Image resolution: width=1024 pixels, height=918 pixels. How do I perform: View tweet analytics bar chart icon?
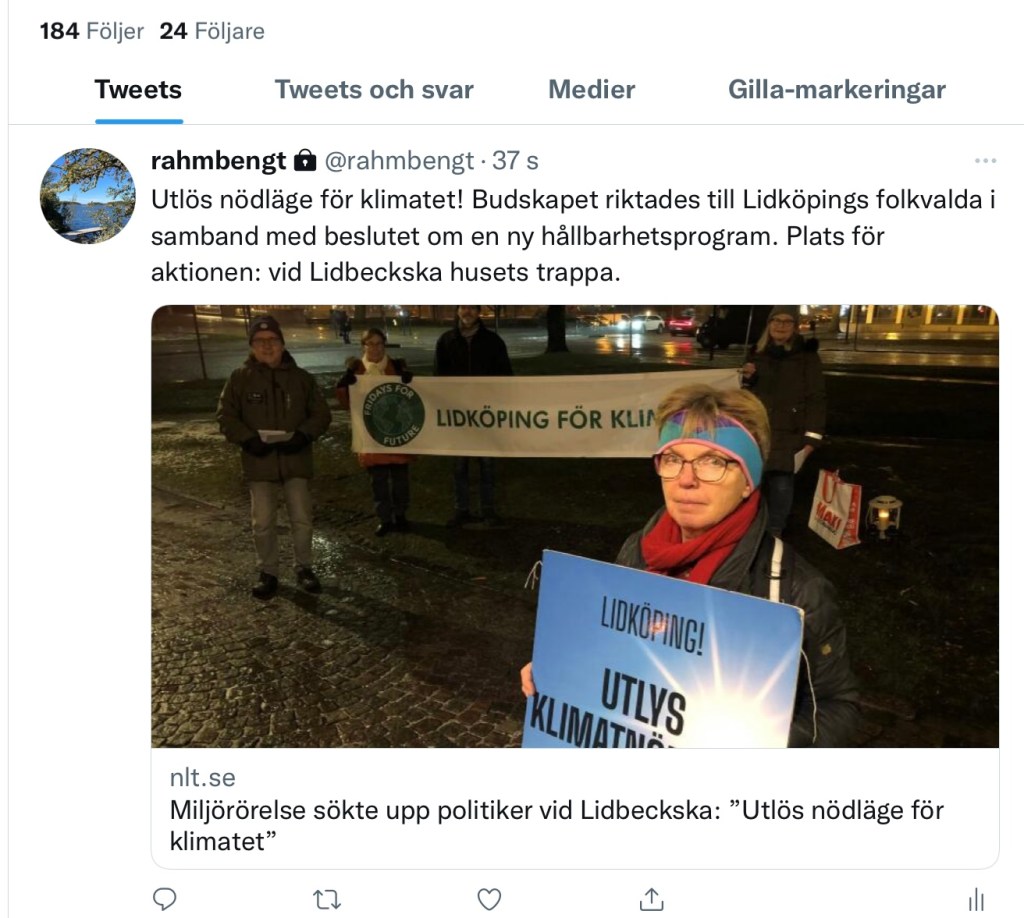tap(976, 899)
